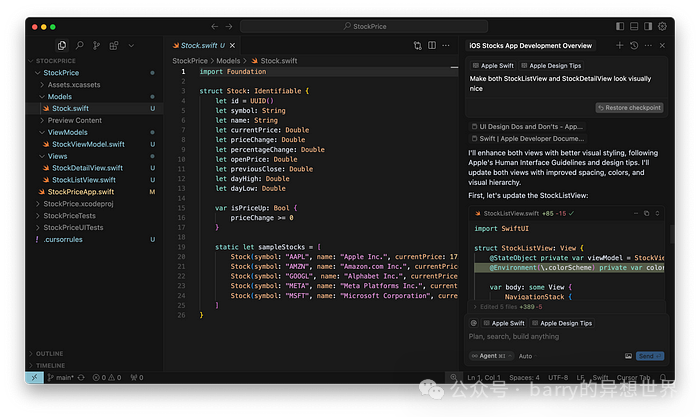Click StockPrice in the breadcrumb path
700x417 pixels.
click(190, 61)
